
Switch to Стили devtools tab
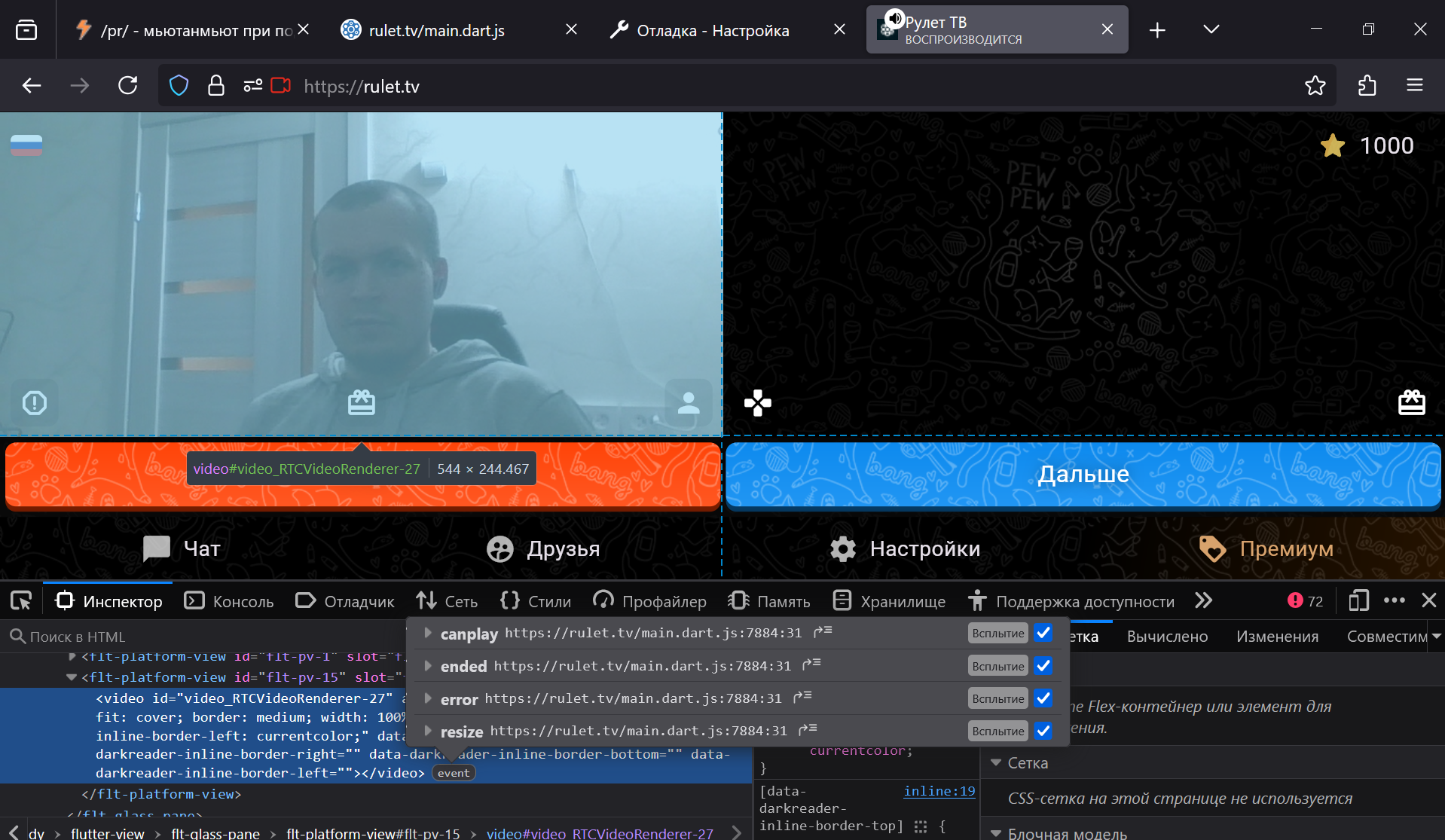click(536, 601)
